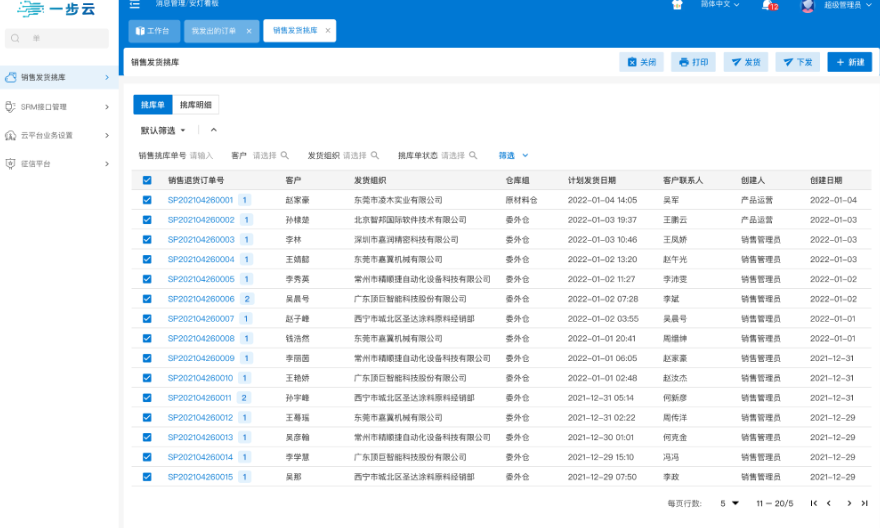Uncheck the select-all header checkbox

coord(147,181)
